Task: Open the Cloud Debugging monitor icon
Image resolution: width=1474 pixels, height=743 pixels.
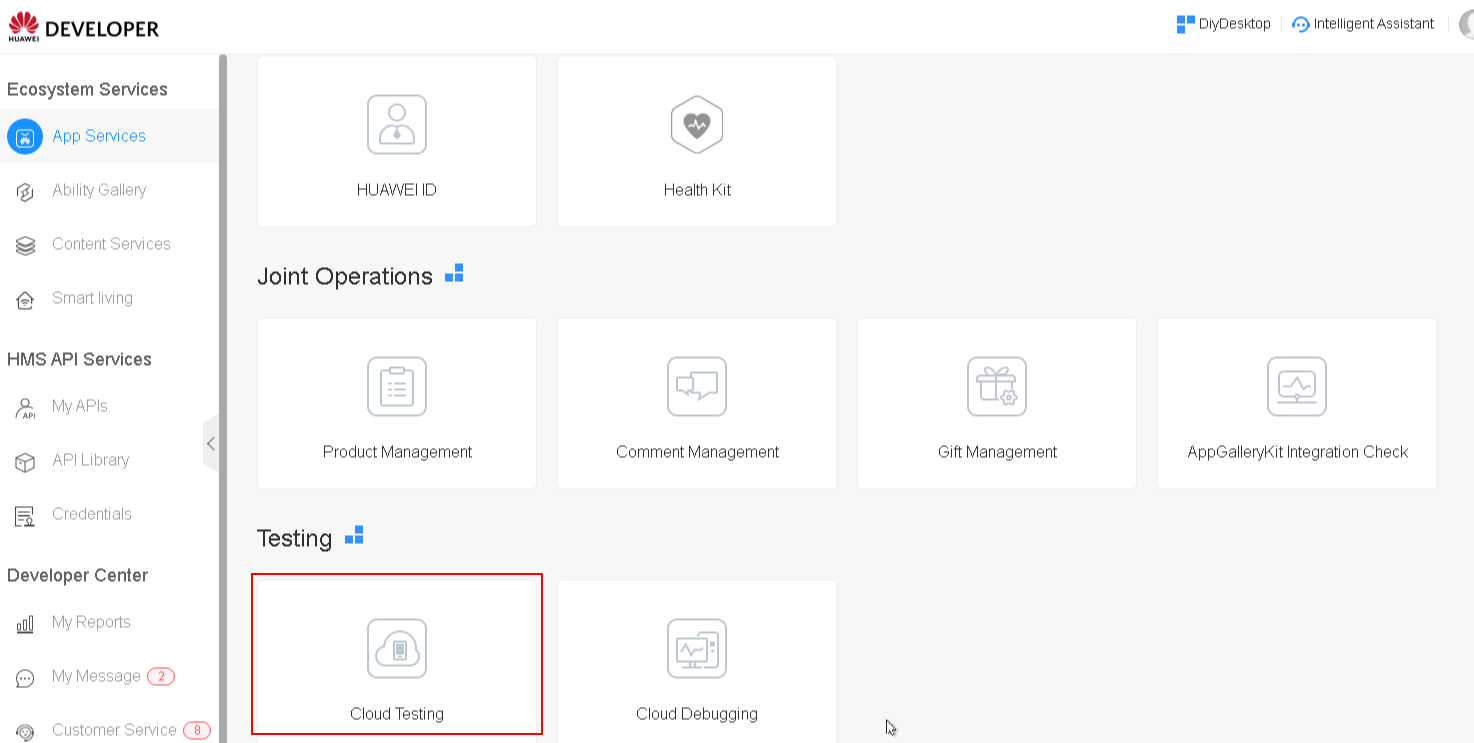Action: coord(697,649)
